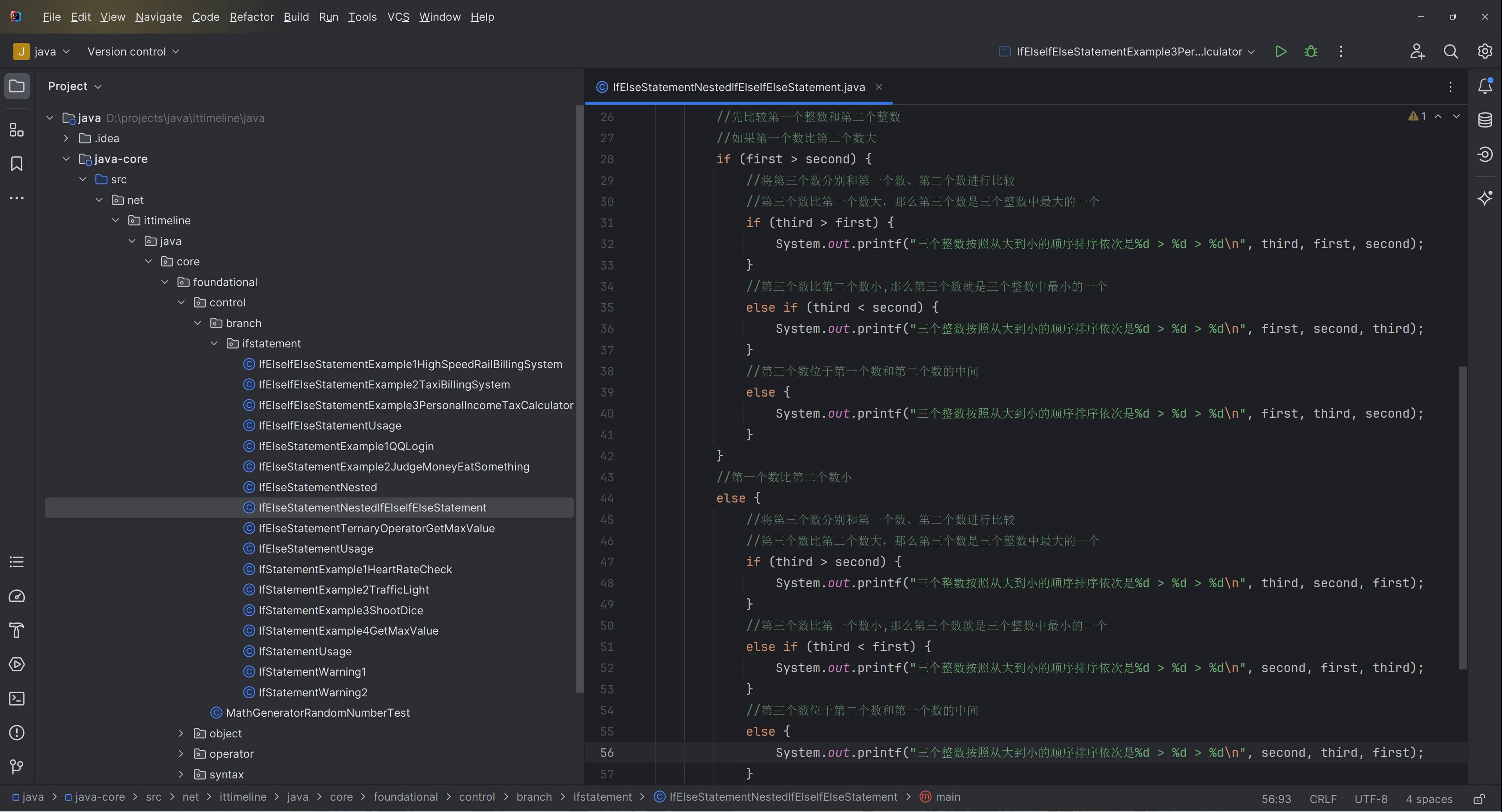Screen dimensions: 1502x812
Task: Open the TODO list tool window
Action: pyautogui.click(x=17, y=562)
